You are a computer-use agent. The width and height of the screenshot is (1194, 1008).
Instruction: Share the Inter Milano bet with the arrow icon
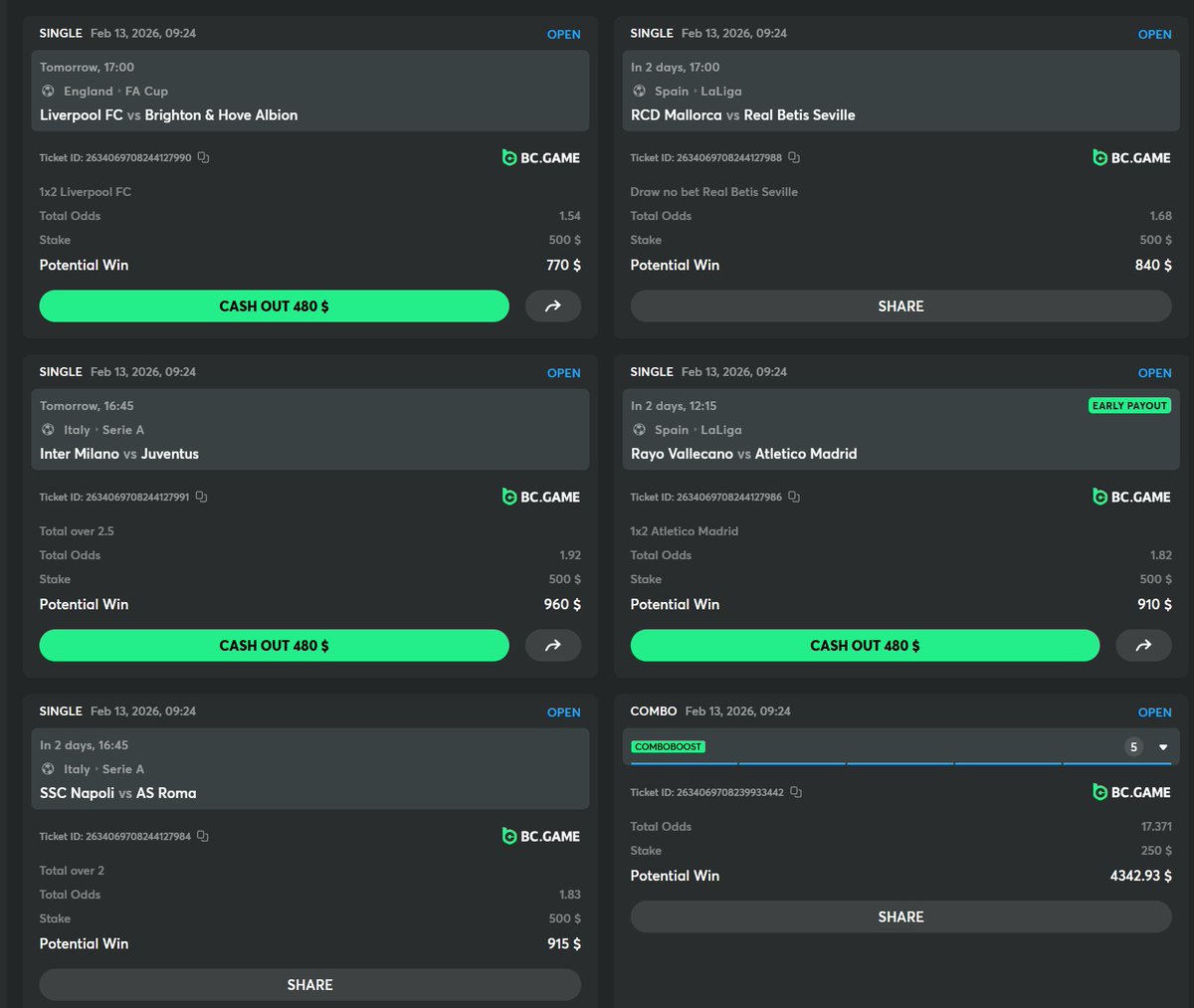(553, 646)
